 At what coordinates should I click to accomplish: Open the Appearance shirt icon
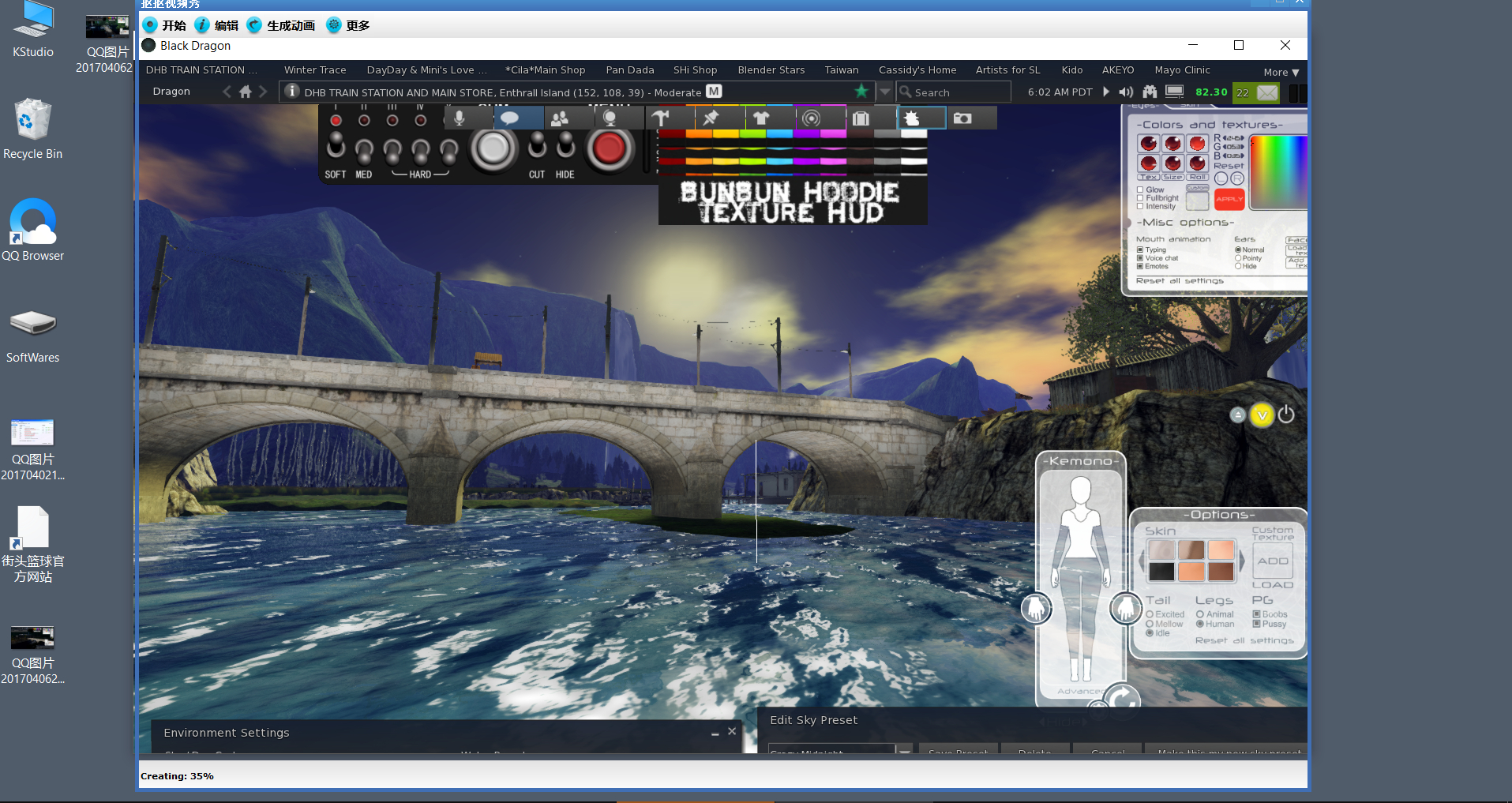coord(761,118)
